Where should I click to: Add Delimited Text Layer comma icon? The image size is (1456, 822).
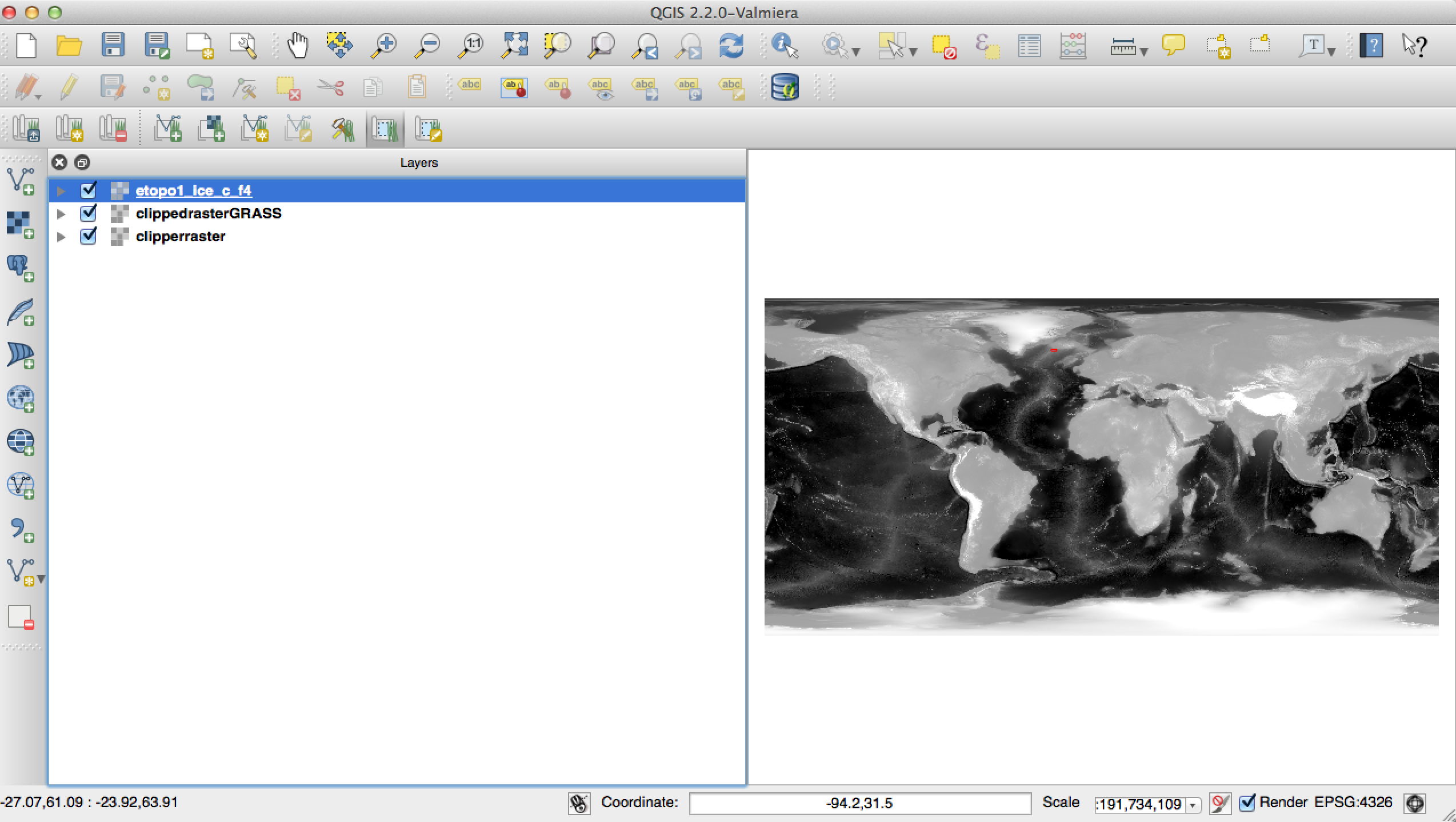point(21,529)
